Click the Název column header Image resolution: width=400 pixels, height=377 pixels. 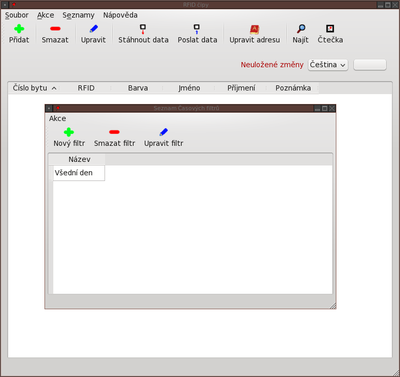[x=79, y=159]
